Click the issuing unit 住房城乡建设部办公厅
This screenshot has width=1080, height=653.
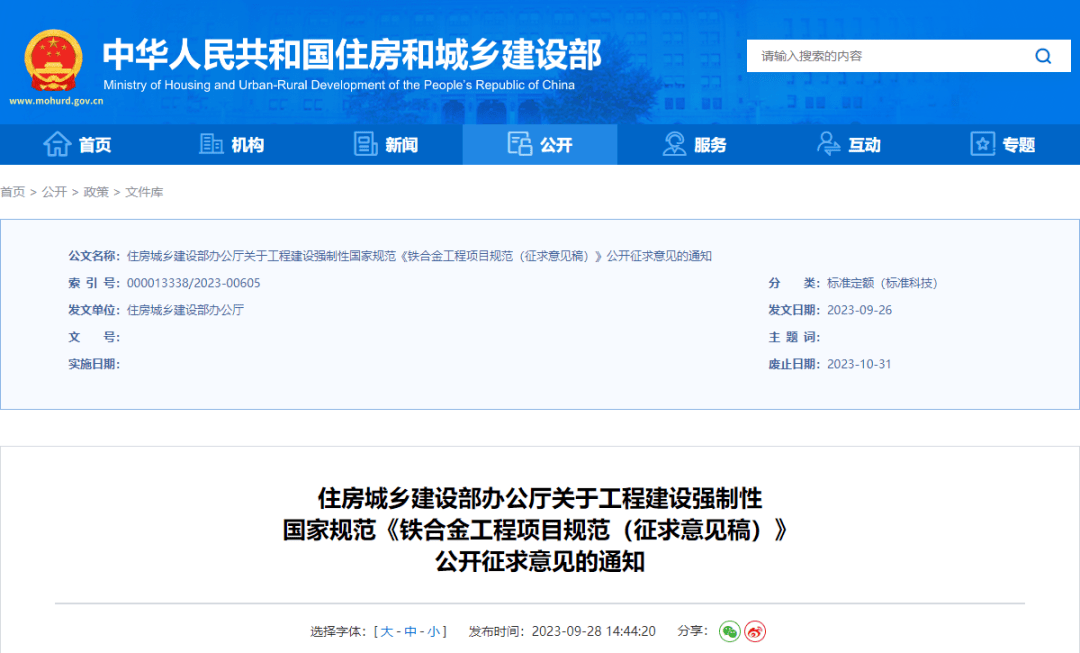[x=185, y=310]
